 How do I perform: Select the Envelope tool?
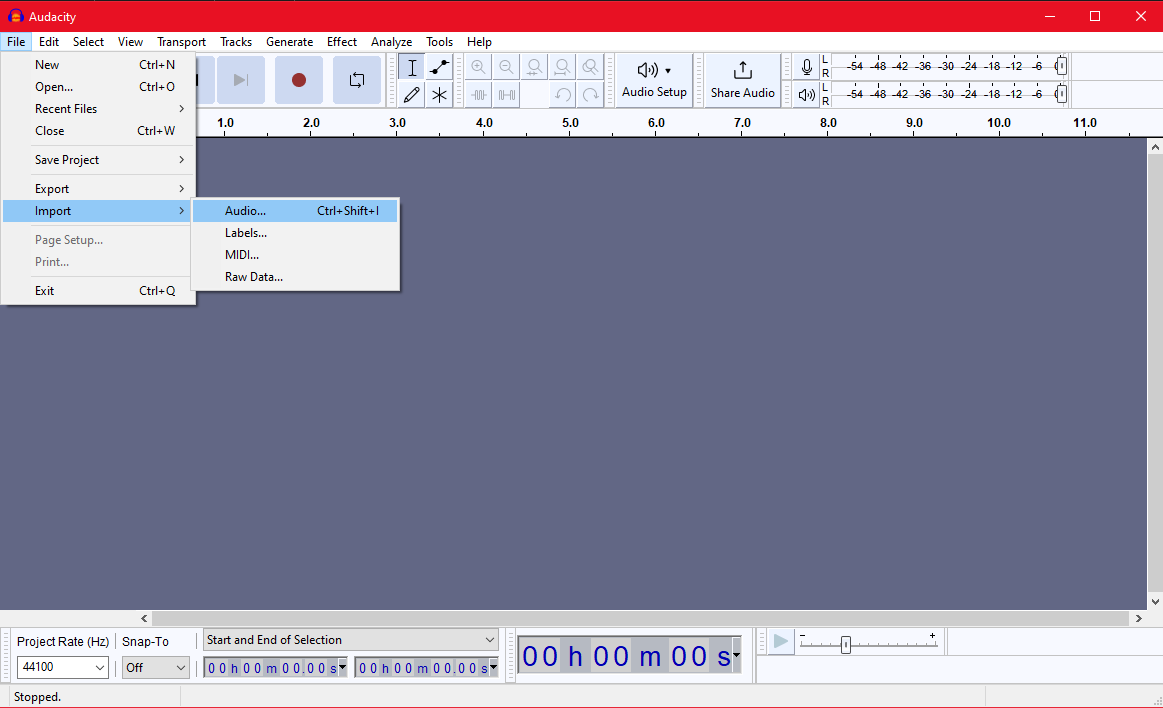coord(440,67)
